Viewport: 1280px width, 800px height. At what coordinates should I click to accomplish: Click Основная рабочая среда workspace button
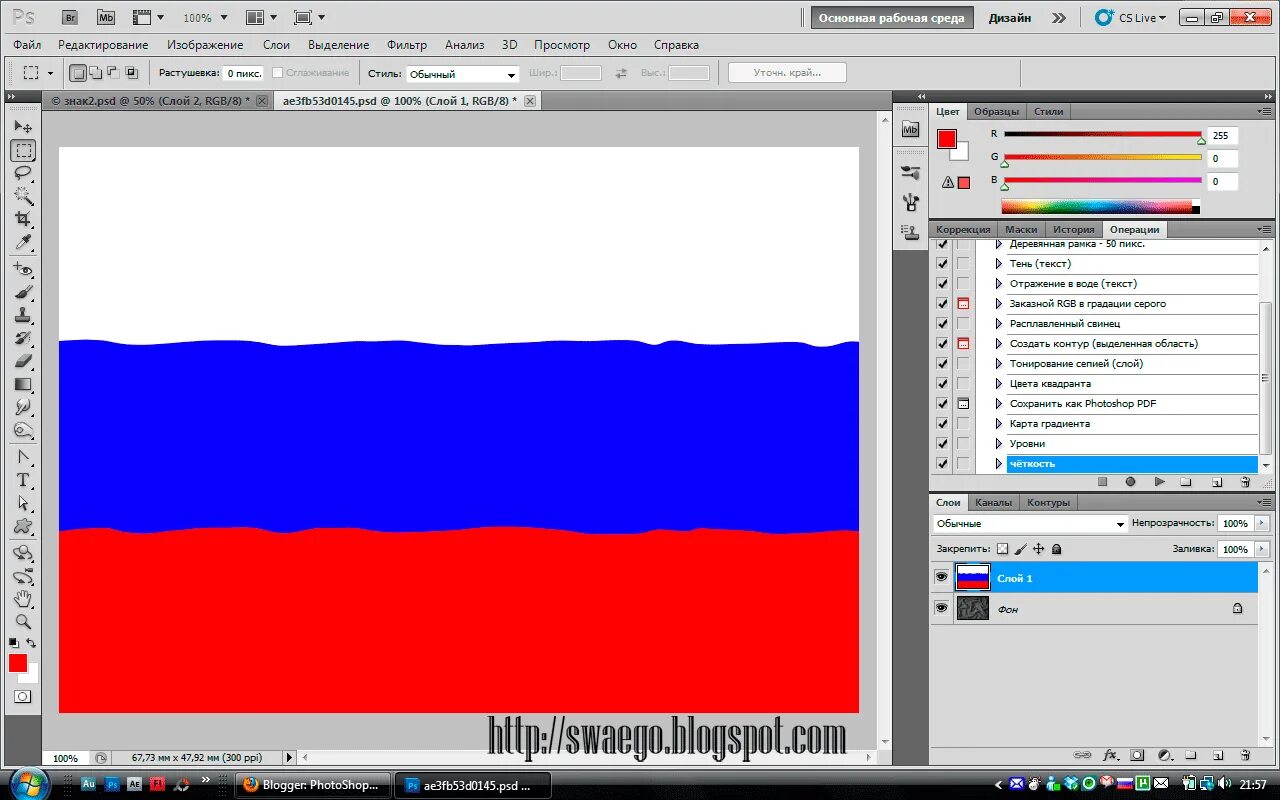pyautogui.click(x=892, y=18)
